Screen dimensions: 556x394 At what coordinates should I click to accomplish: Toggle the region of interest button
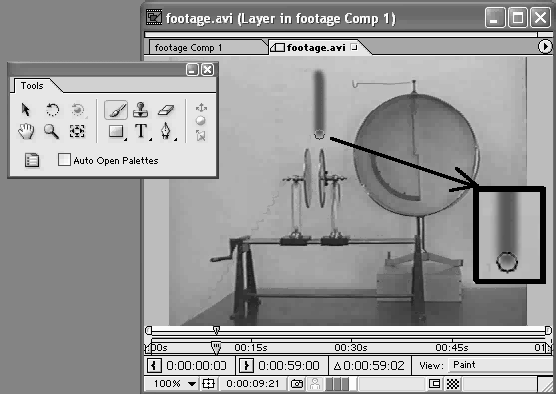click(434, 384)
